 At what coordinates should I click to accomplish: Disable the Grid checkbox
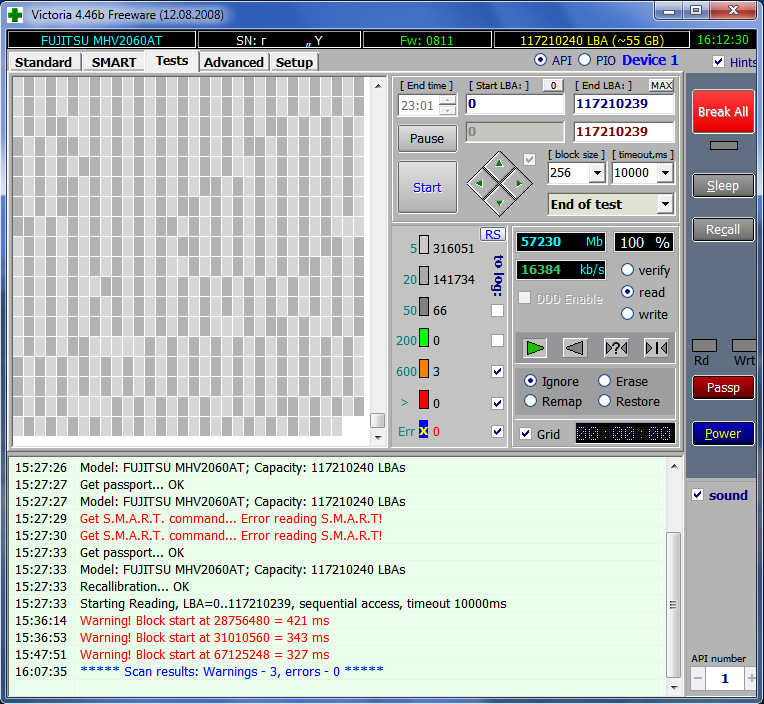(526, 434)
